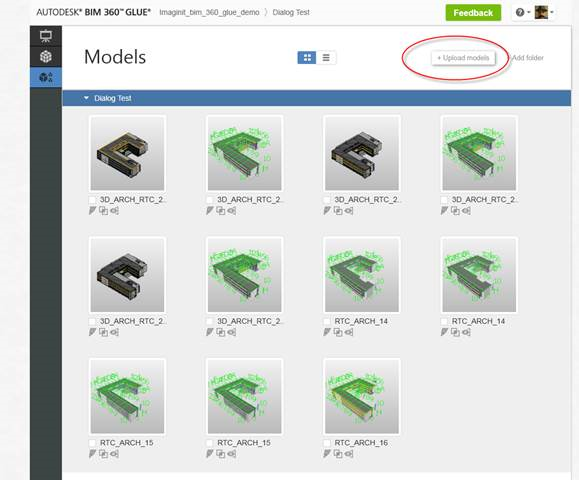This screenshot has width=579, height=480.
Task: Click the green Feedback button
Action: 473,13
